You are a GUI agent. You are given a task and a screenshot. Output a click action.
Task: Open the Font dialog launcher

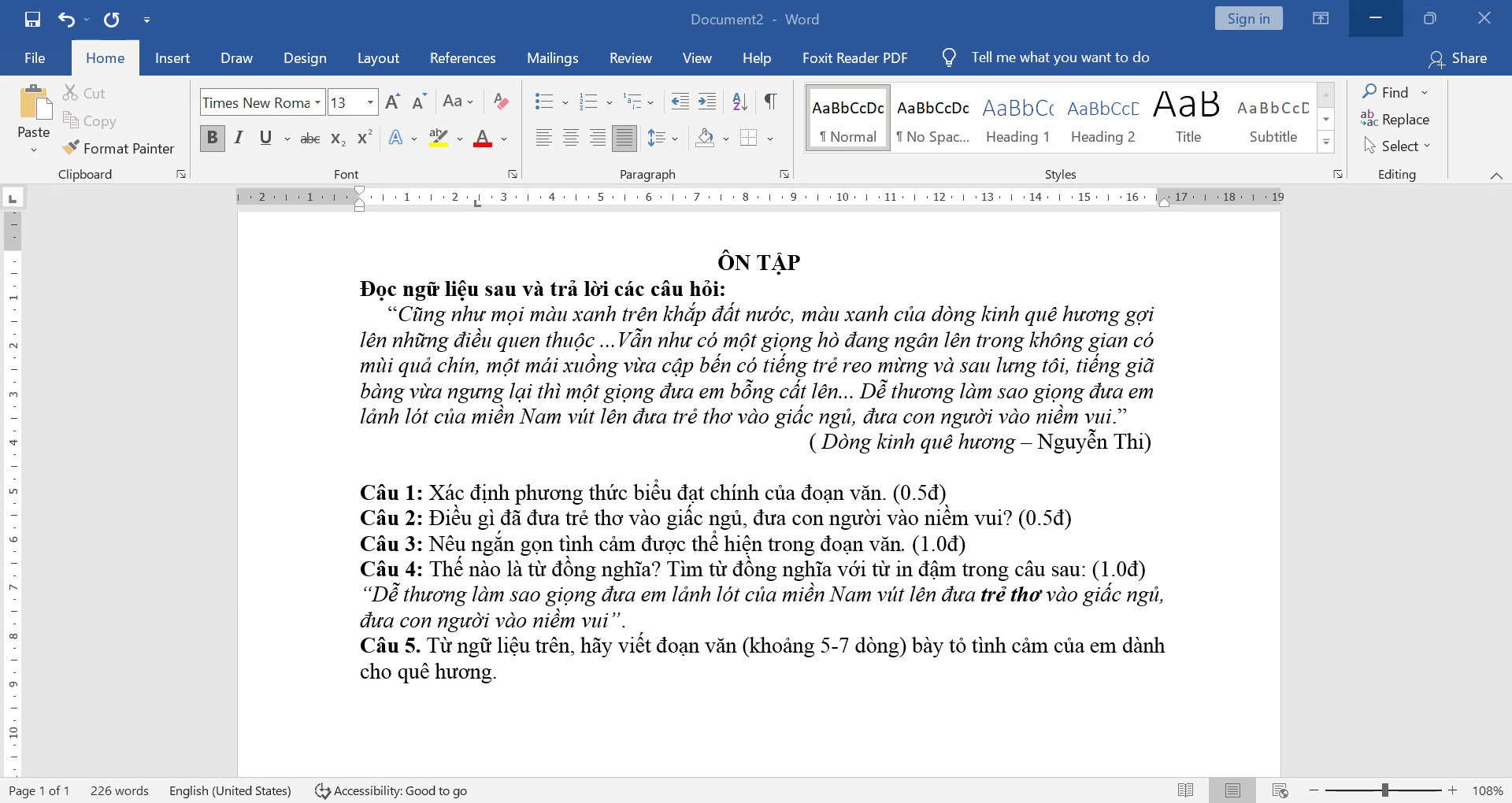coord(513,174)
